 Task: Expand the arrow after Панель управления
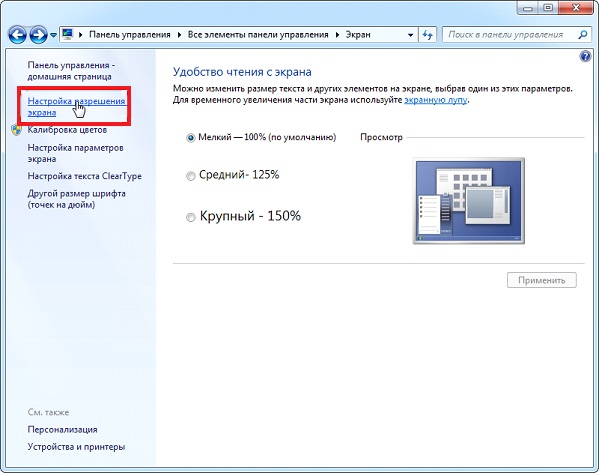pos(179,35)
